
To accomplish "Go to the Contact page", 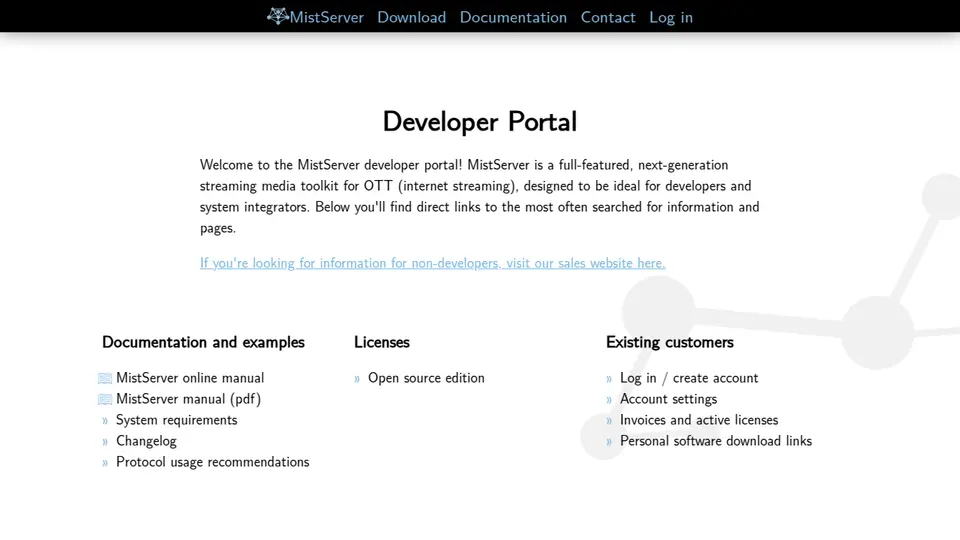I will 608,17.
